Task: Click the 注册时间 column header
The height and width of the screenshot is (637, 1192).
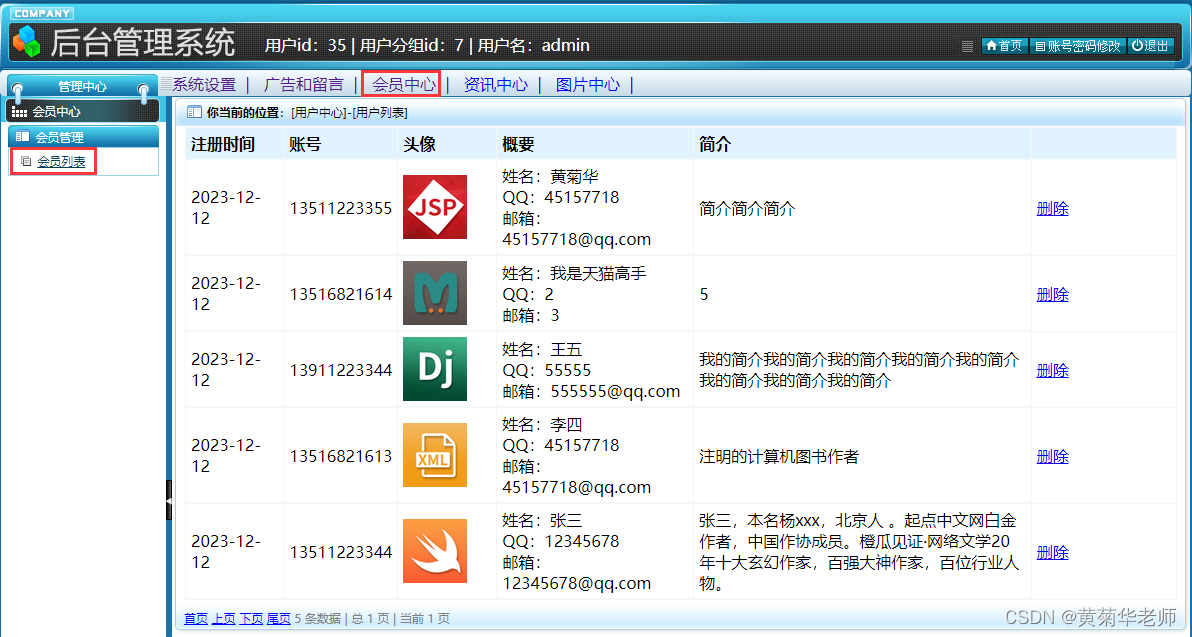Action: coord(223,144)
